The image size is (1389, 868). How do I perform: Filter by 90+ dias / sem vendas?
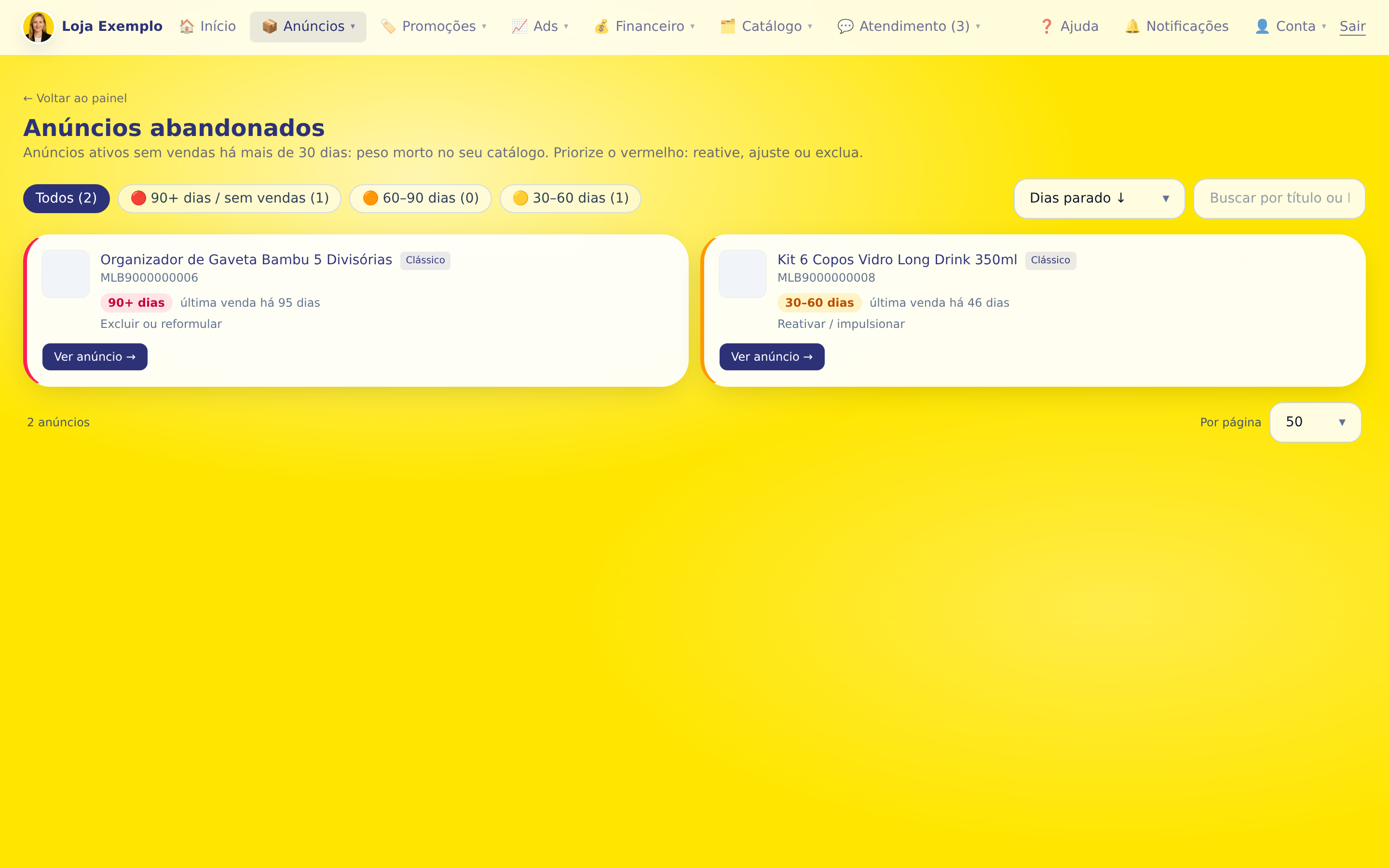tap(230, 199)
